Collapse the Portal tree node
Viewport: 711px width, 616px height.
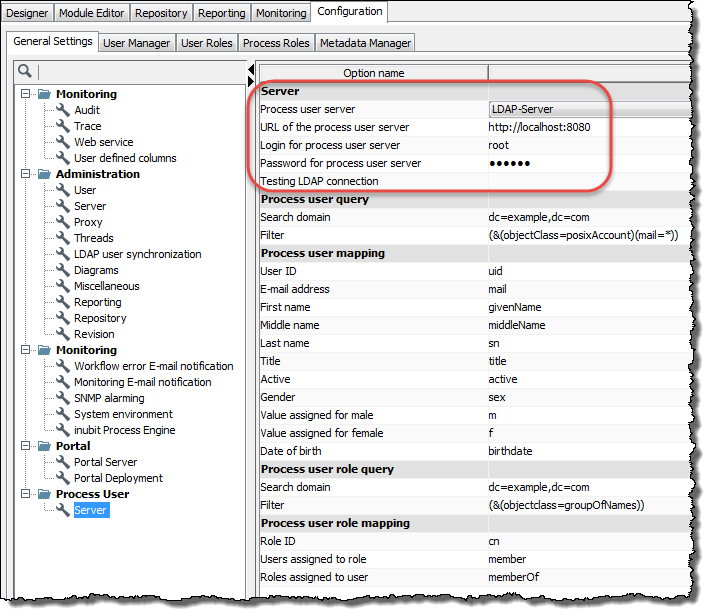click(x=25, y=446)
